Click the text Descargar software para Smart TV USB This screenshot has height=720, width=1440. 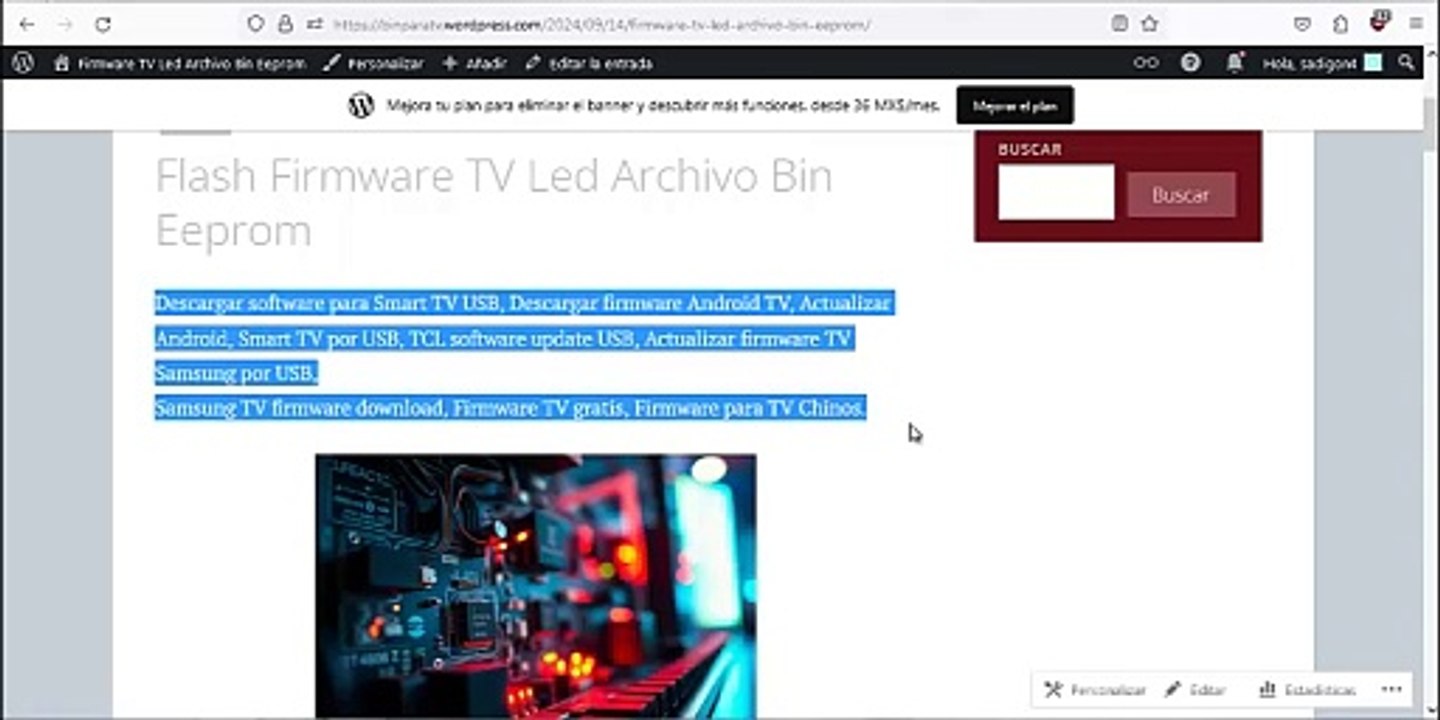(x=328, y=303)
